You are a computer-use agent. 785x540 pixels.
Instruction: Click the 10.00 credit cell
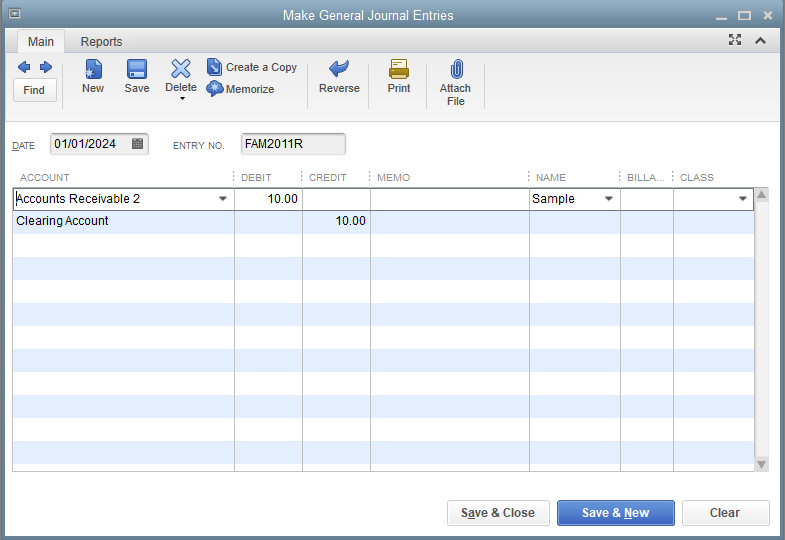tap(336, 221)
